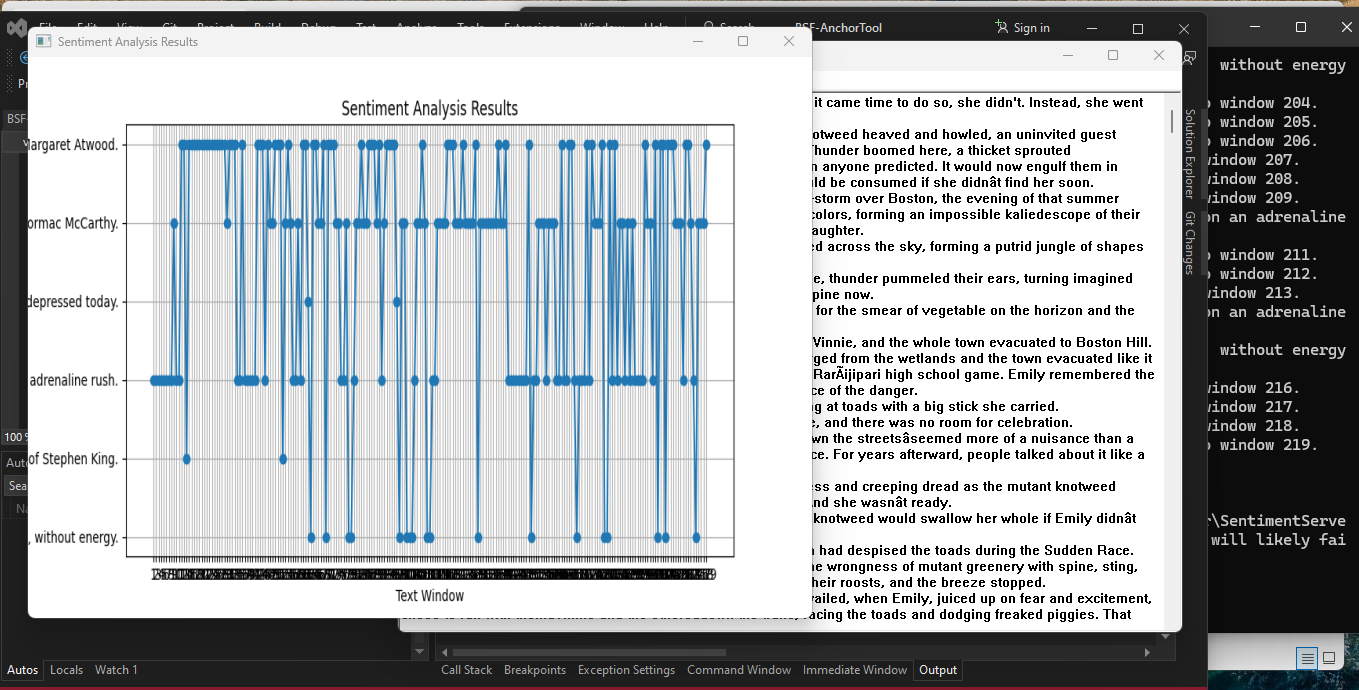The image size is (1359, 690).
Task: Click the Sentiment Analysis Results title bar text
Action: tap(128, 41)
